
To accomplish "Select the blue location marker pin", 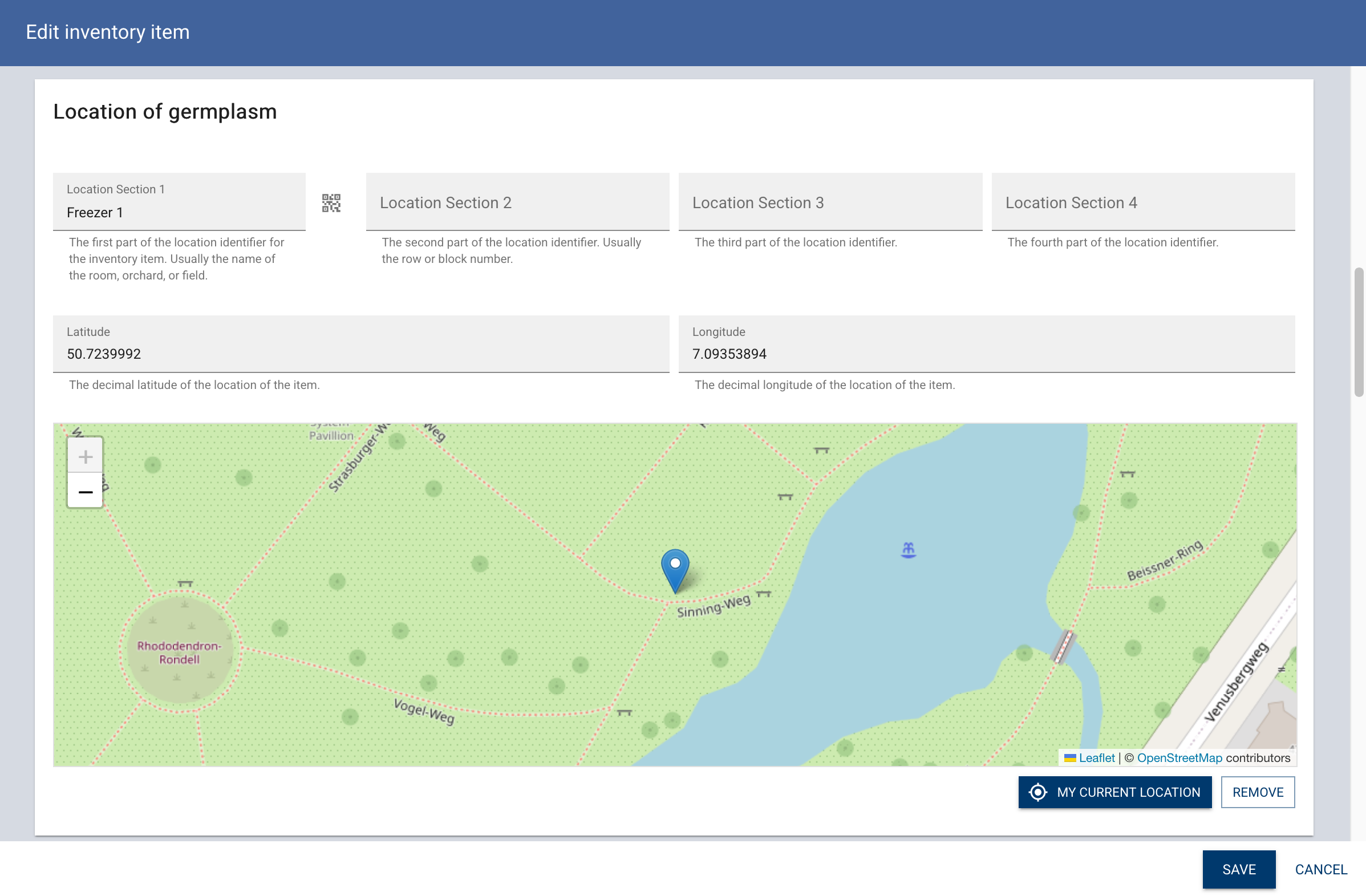I will (x=675, y=571).
